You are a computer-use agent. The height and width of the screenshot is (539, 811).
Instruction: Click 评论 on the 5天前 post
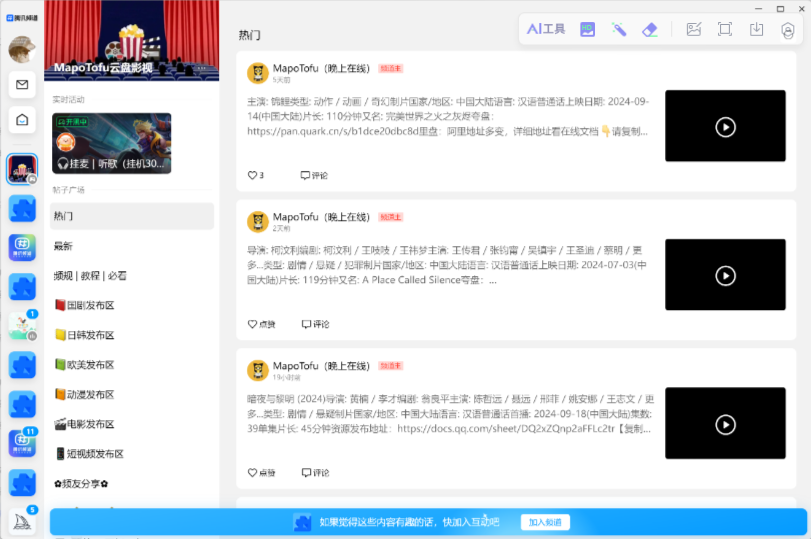click(314, 175)
